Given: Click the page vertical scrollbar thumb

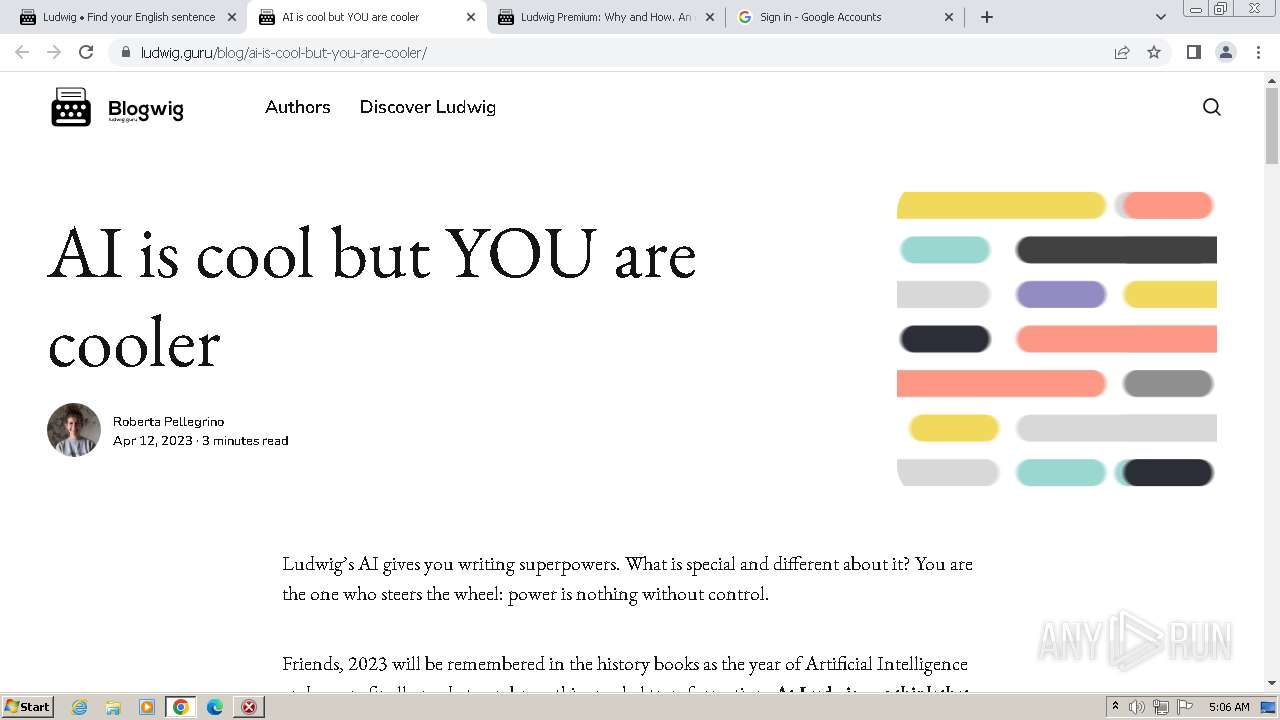Looking at the screenshot, I should [x=1272, y=125].
